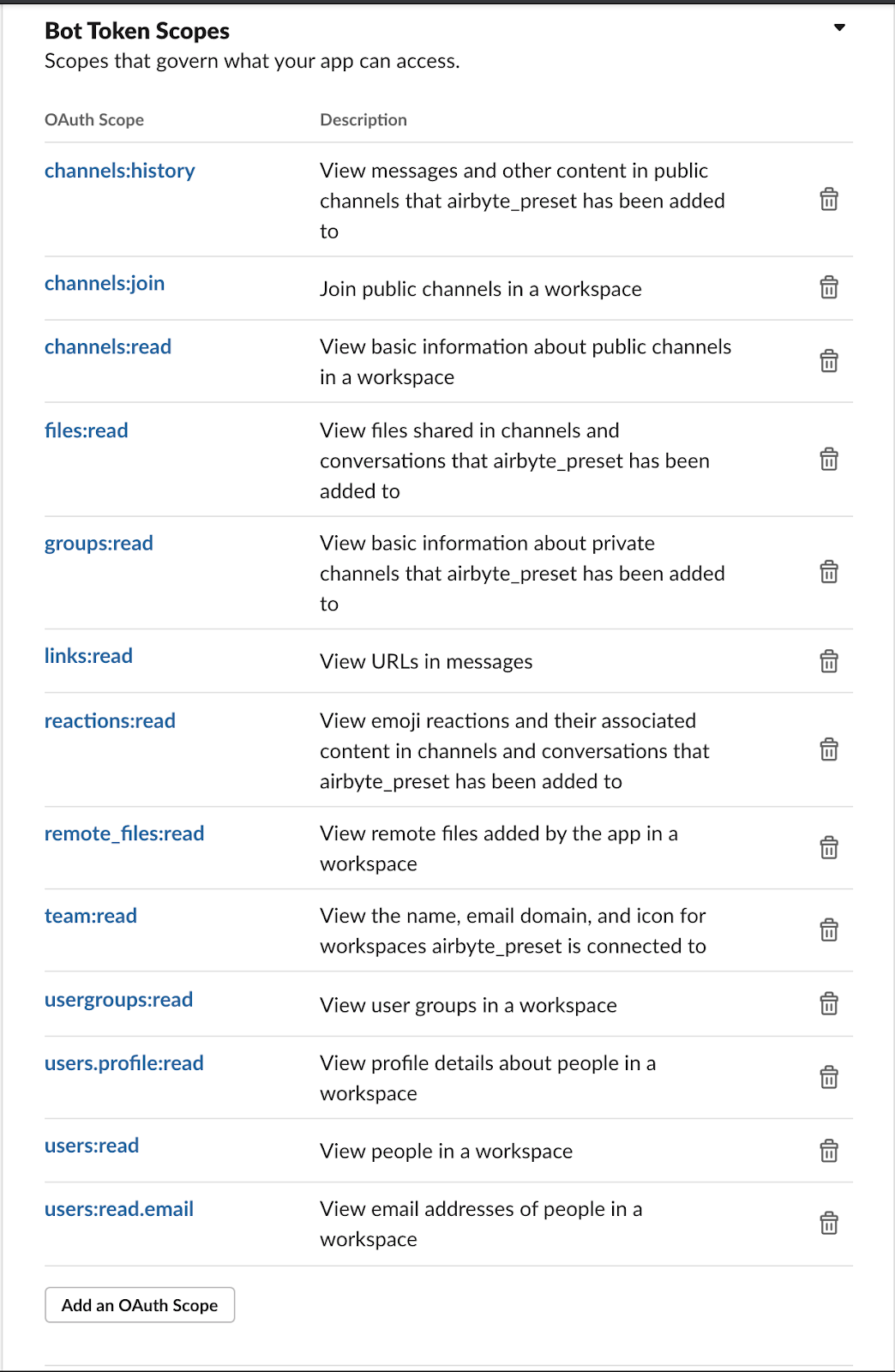Click the Add an OAuth Scope button
Screen dimensions: 895x1372
(x=139, y=1304)
